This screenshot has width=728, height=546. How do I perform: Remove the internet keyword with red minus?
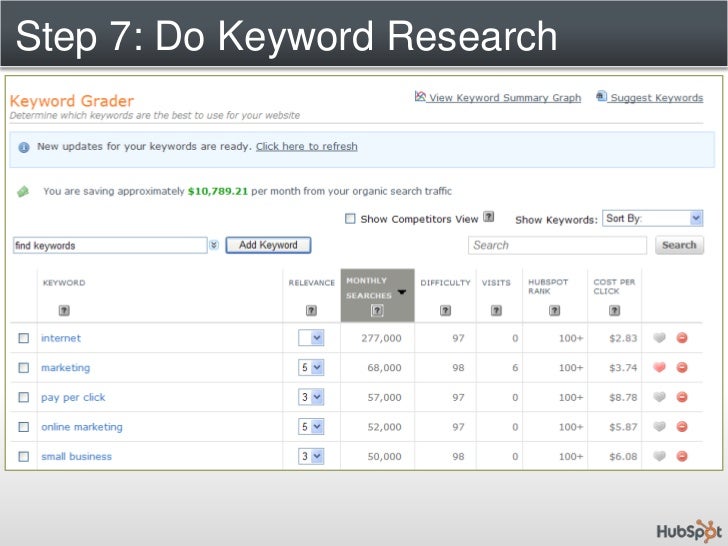tap(682, 338)
